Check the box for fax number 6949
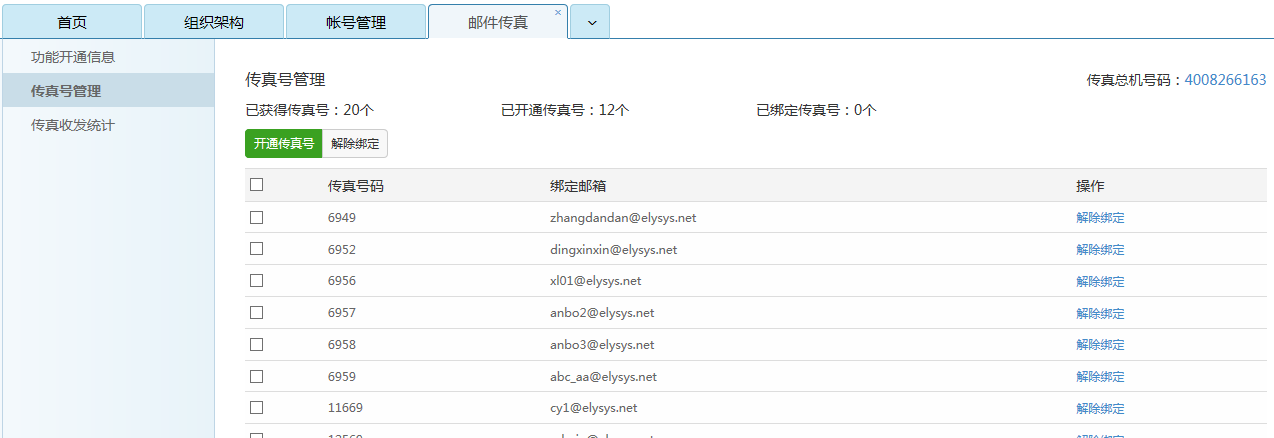Screen dimensions: 1274x438 257,217
